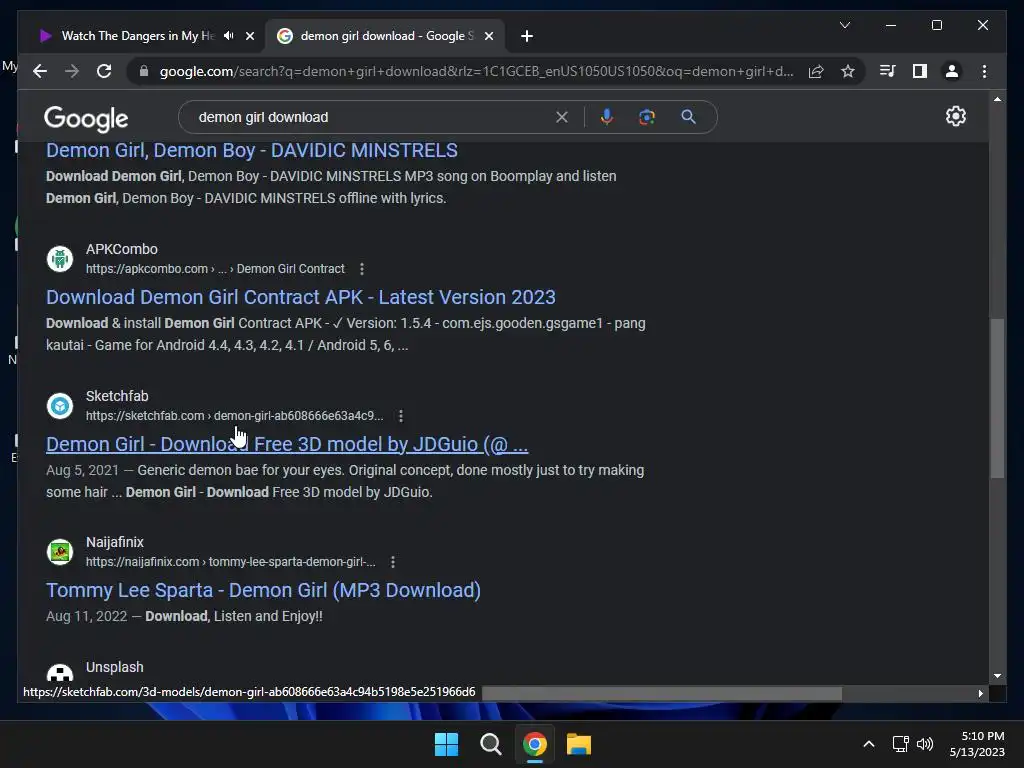
Task: Click the Chrome taskbar icon
Action: [x=535, y=744]
